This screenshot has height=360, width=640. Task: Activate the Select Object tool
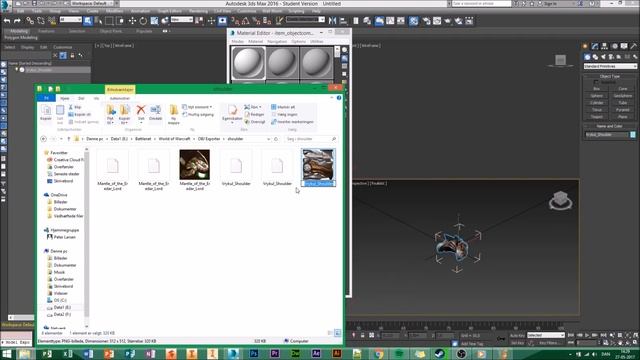pyautogui.click(x=88, y=20)
